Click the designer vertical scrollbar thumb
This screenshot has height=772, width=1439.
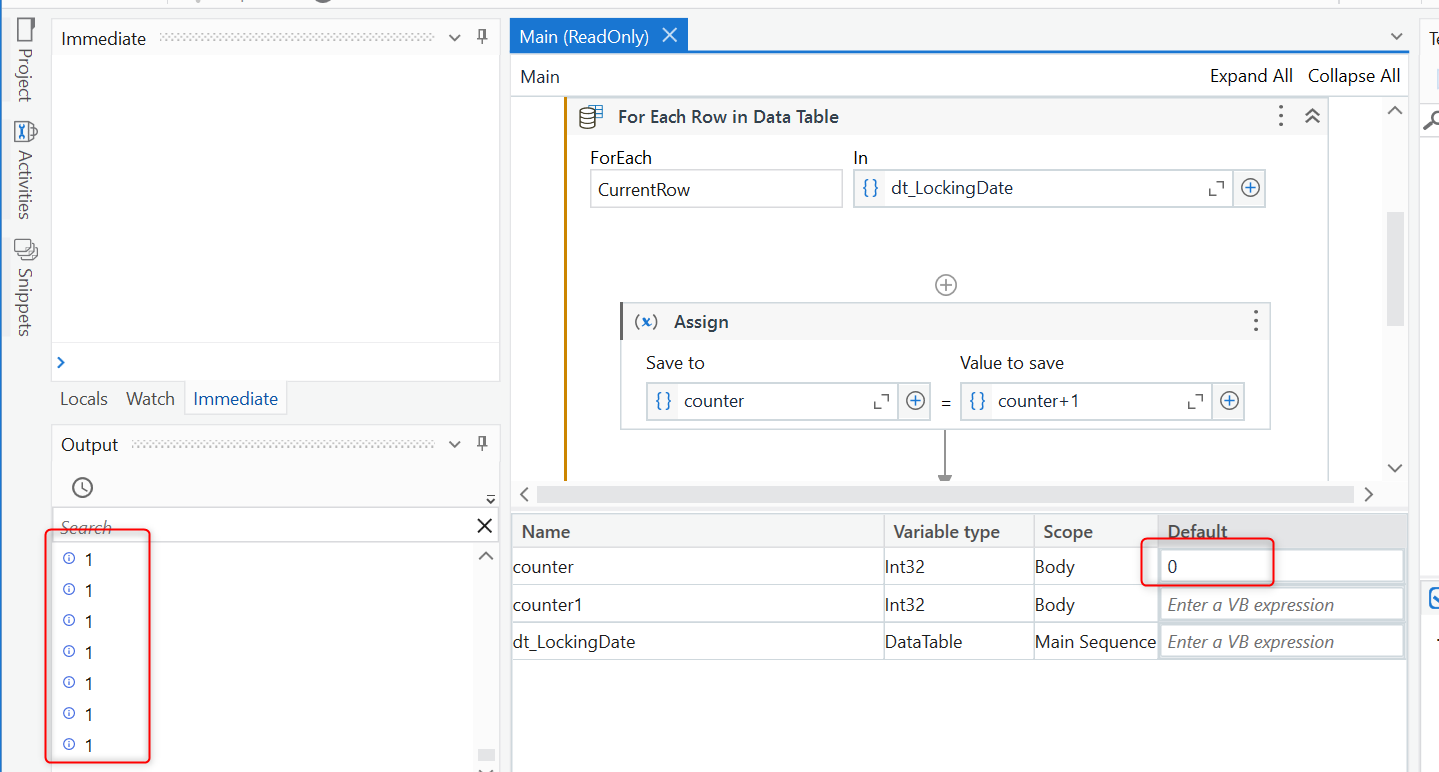(1395, 268)
